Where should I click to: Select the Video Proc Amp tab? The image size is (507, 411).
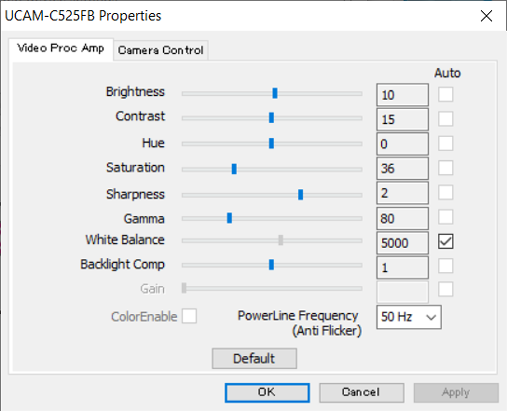61,49
